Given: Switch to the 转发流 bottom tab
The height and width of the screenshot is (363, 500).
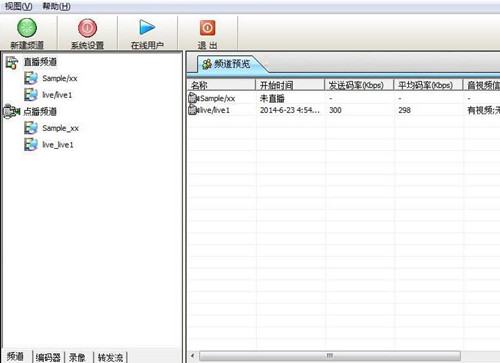Looking at the screenshot, I should click(110, 357).
